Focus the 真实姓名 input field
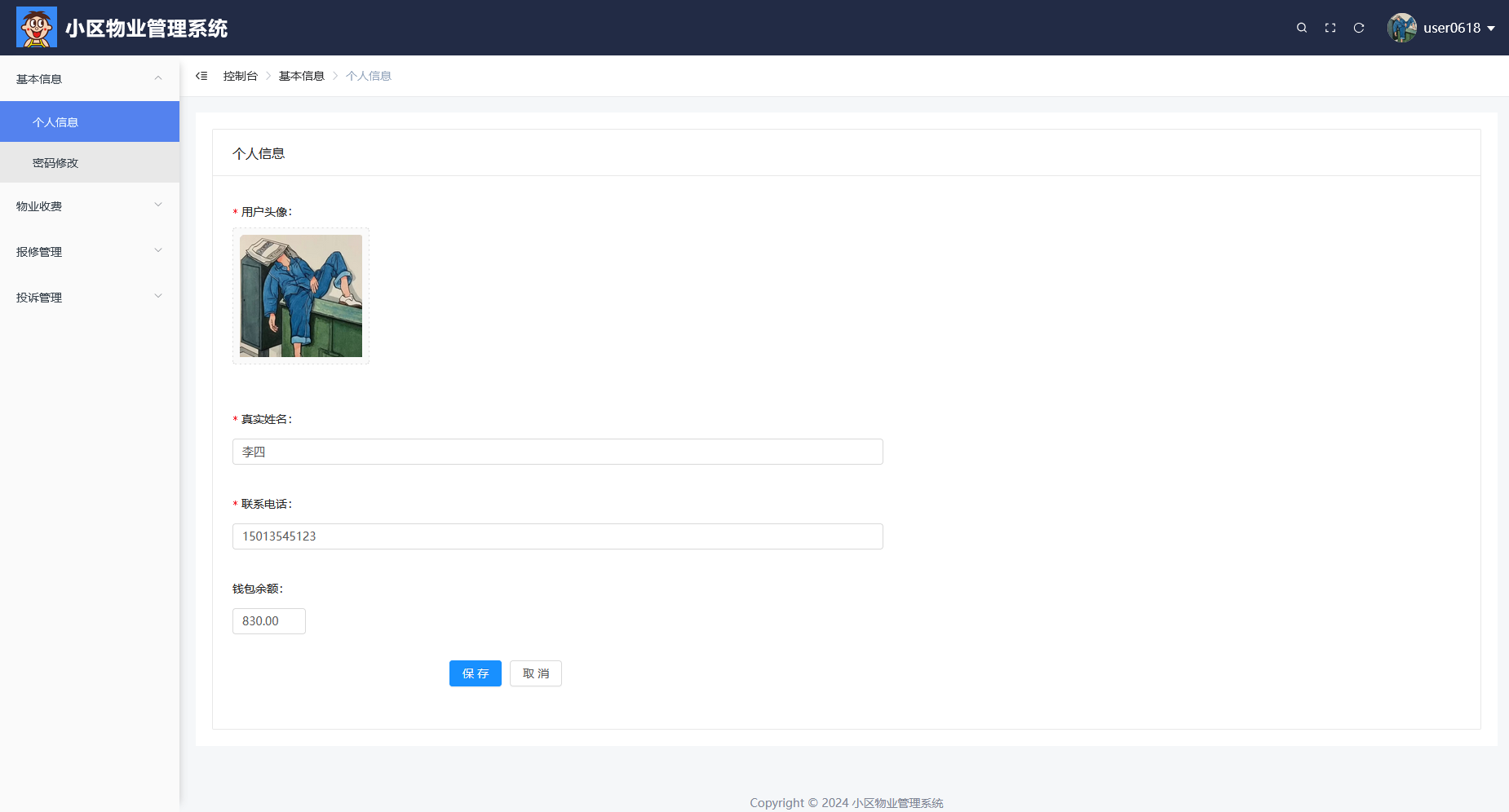1509x812 pixels. coord(558,452)
